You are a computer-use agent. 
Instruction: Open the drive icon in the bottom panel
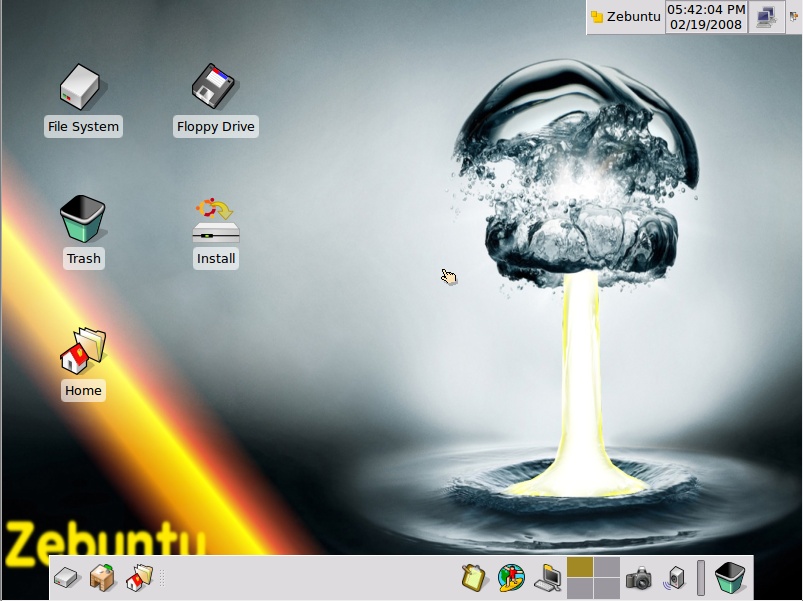pyautogui.click(x=67, y=578)
